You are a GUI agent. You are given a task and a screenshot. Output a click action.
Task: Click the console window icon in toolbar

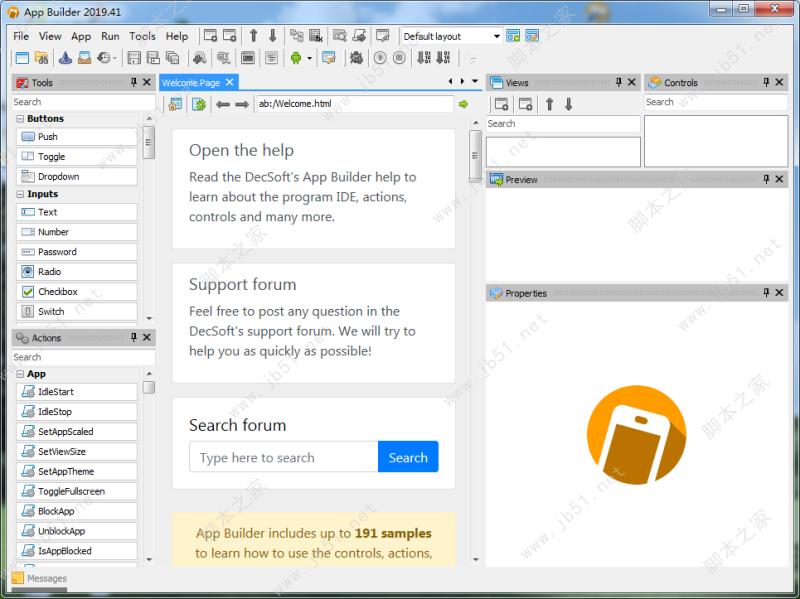point(248,58)
